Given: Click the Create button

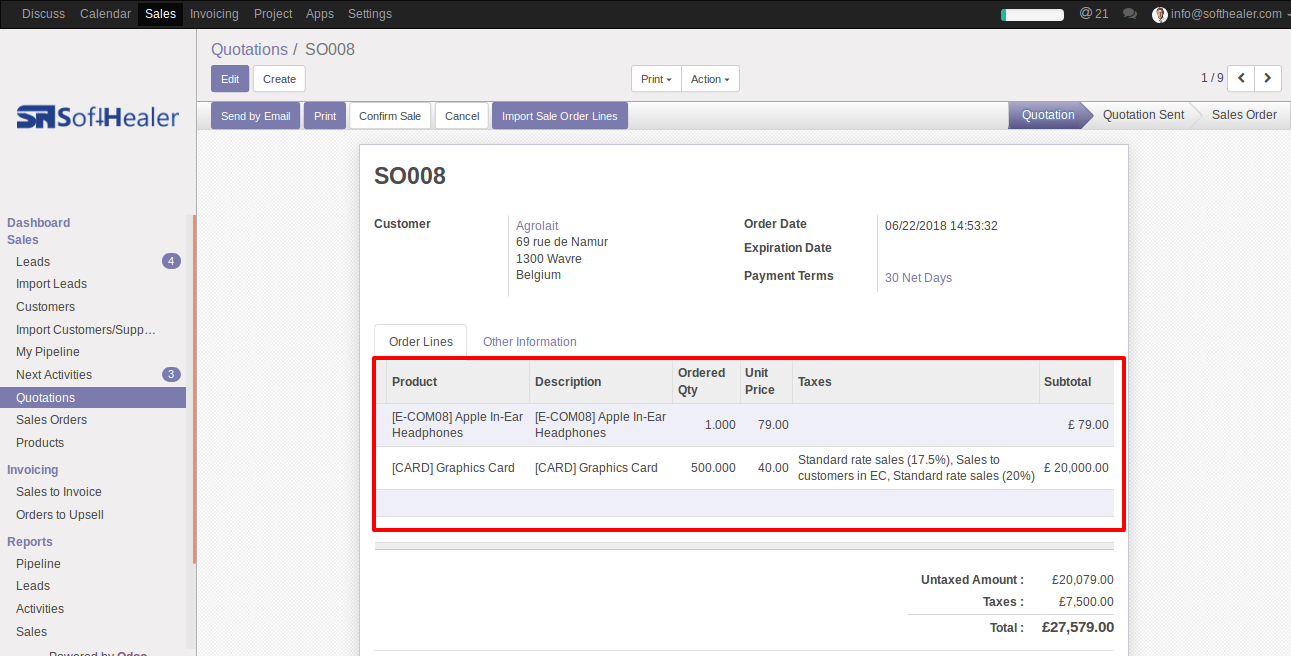Looking at the screenshot, I should pyautogui.click(x=279, y=79).
